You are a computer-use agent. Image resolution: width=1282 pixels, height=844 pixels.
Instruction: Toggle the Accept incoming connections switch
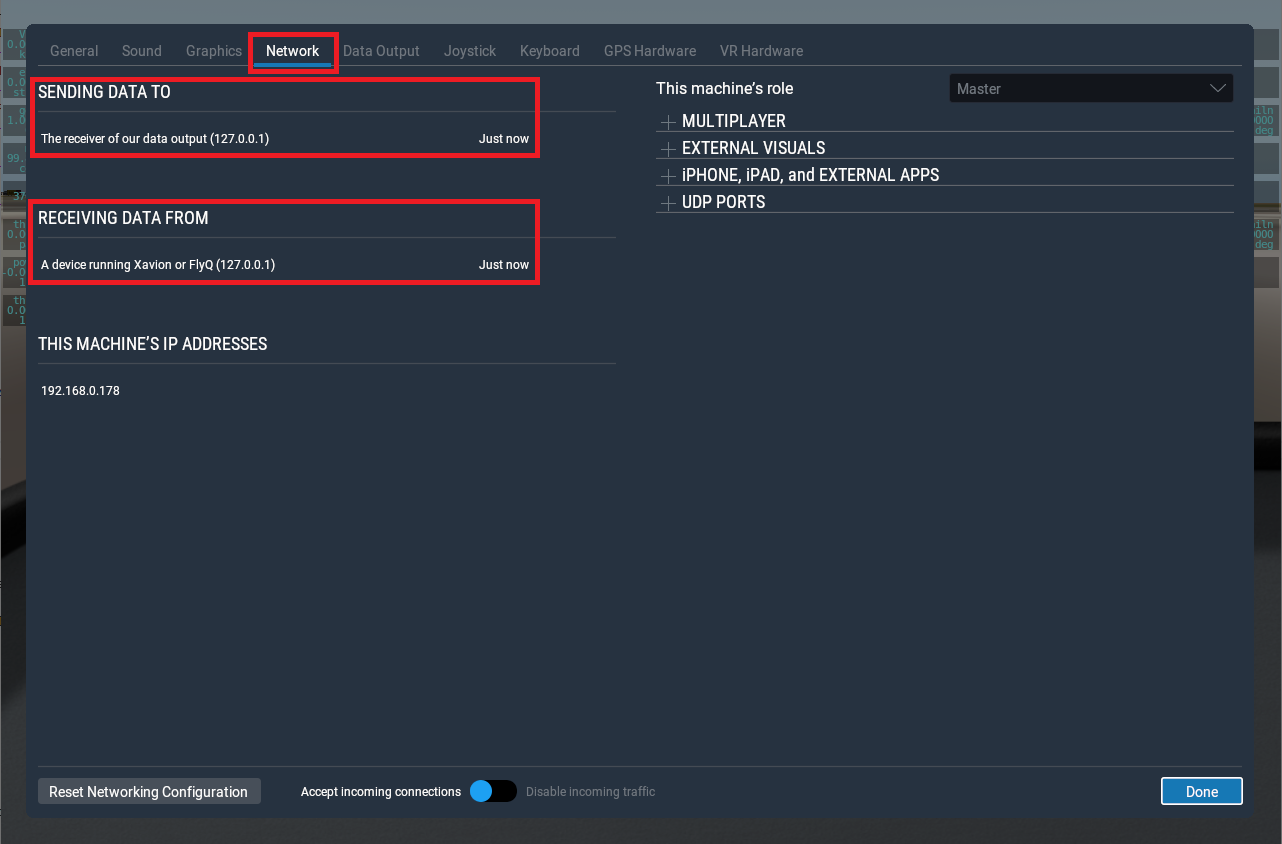point(493,791)
